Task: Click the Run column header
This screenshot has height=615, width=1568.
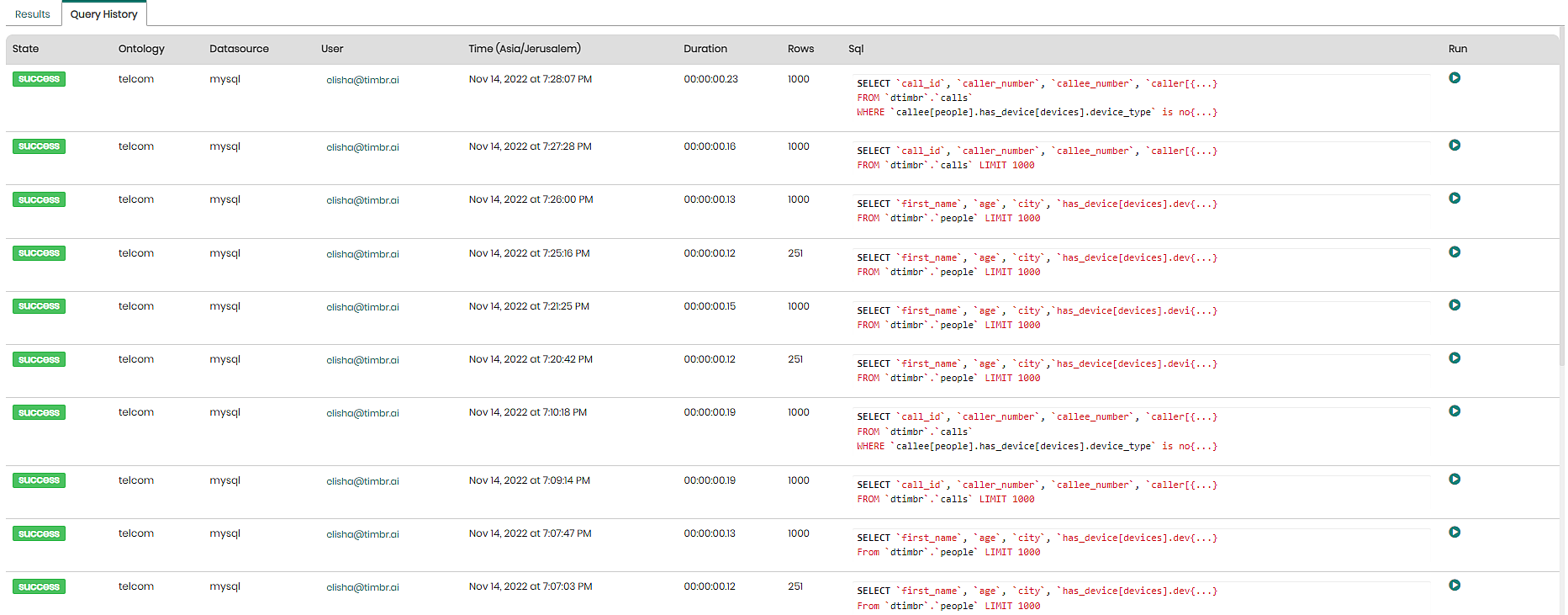Action: pos(1458,49)
